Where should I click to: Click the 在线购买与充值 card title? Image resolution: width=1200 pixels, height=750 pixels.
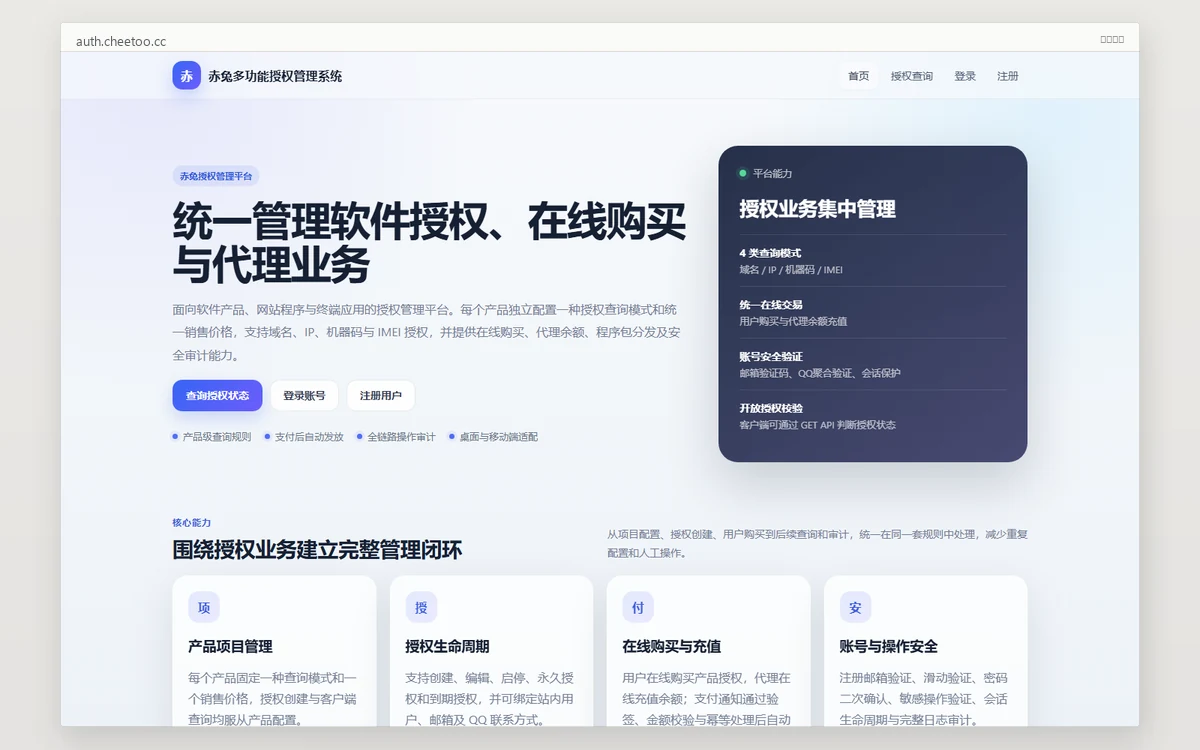pos(671,647)
